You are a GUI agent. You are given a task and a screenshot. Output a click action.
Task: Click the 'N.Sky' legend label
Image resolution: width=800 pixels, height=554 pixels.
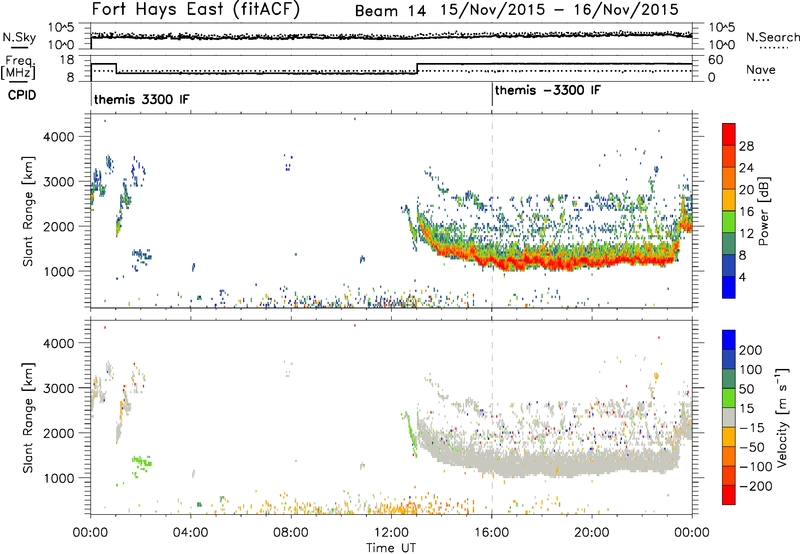click(x=19, y=37)
